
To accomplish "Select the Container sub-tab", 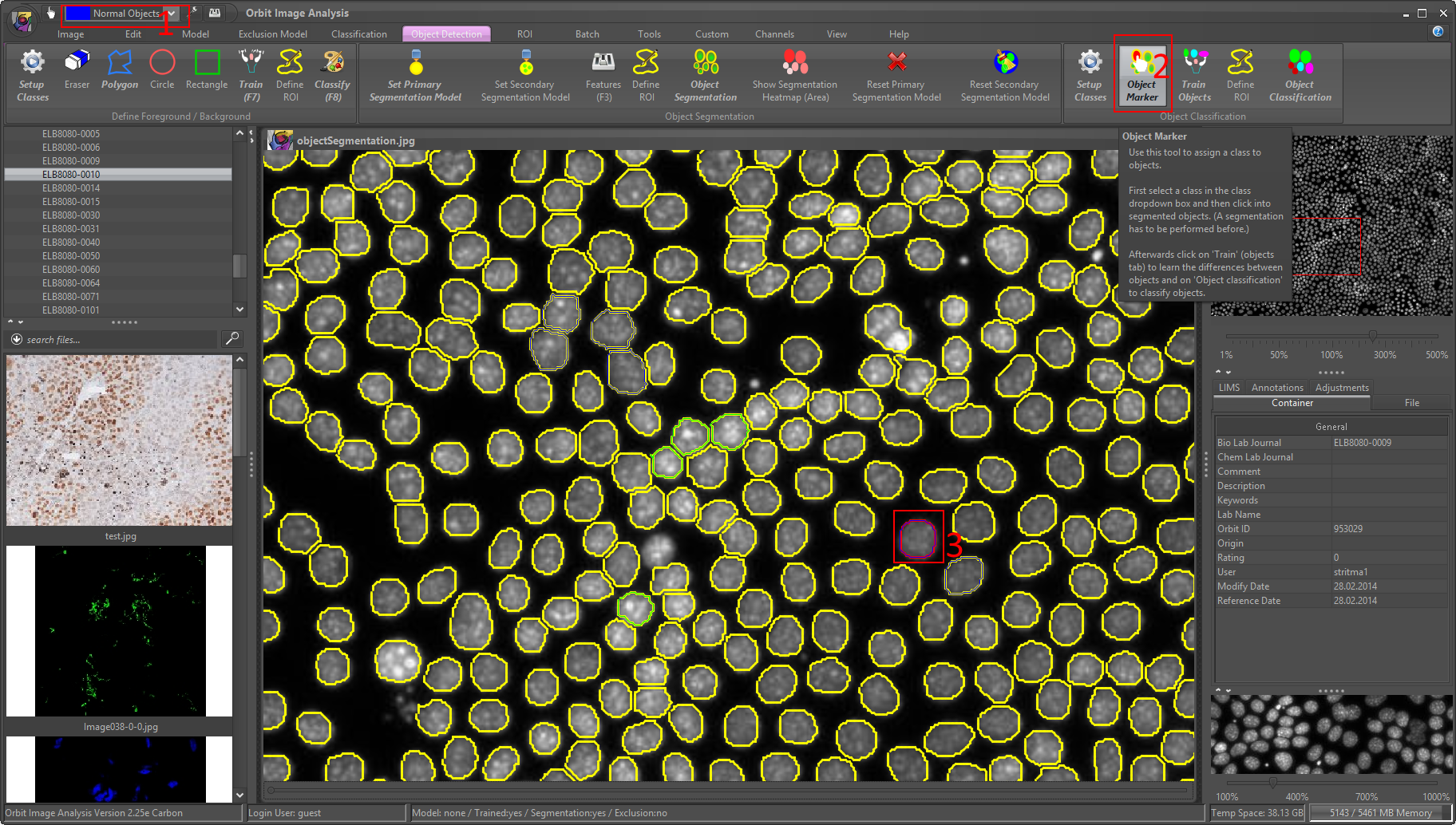I will pyautogui.click(x=1292, y=403).
